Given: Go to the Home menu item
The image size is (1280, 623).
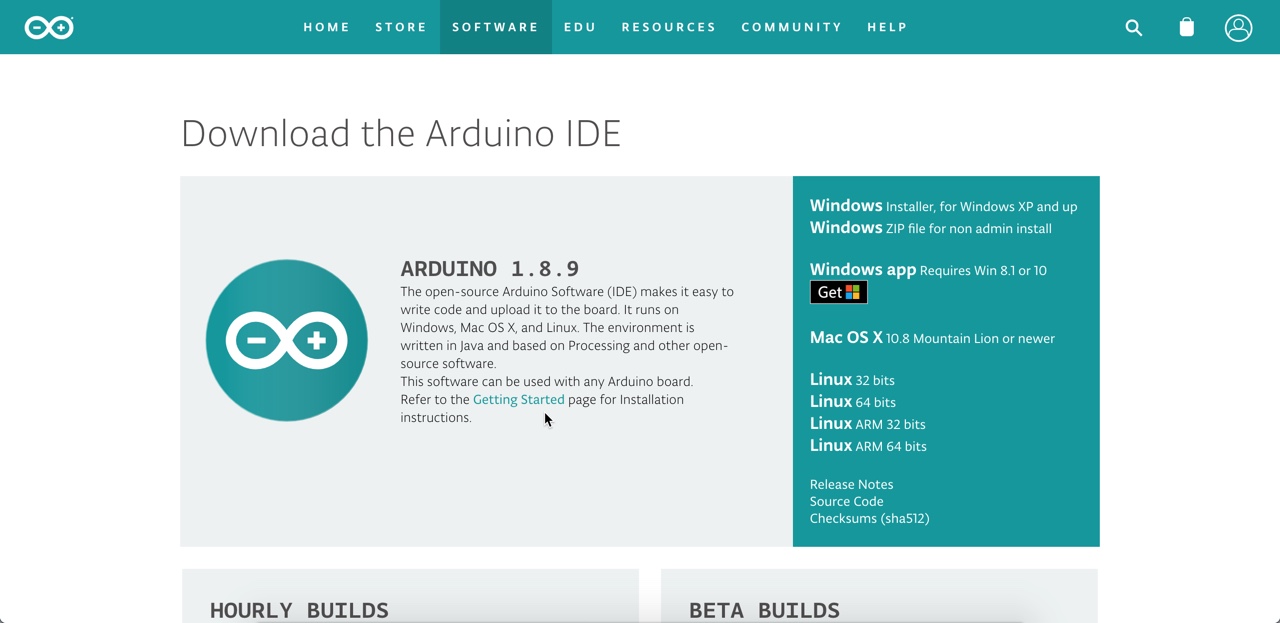Looking at the screenshot, I should point(327,27).
